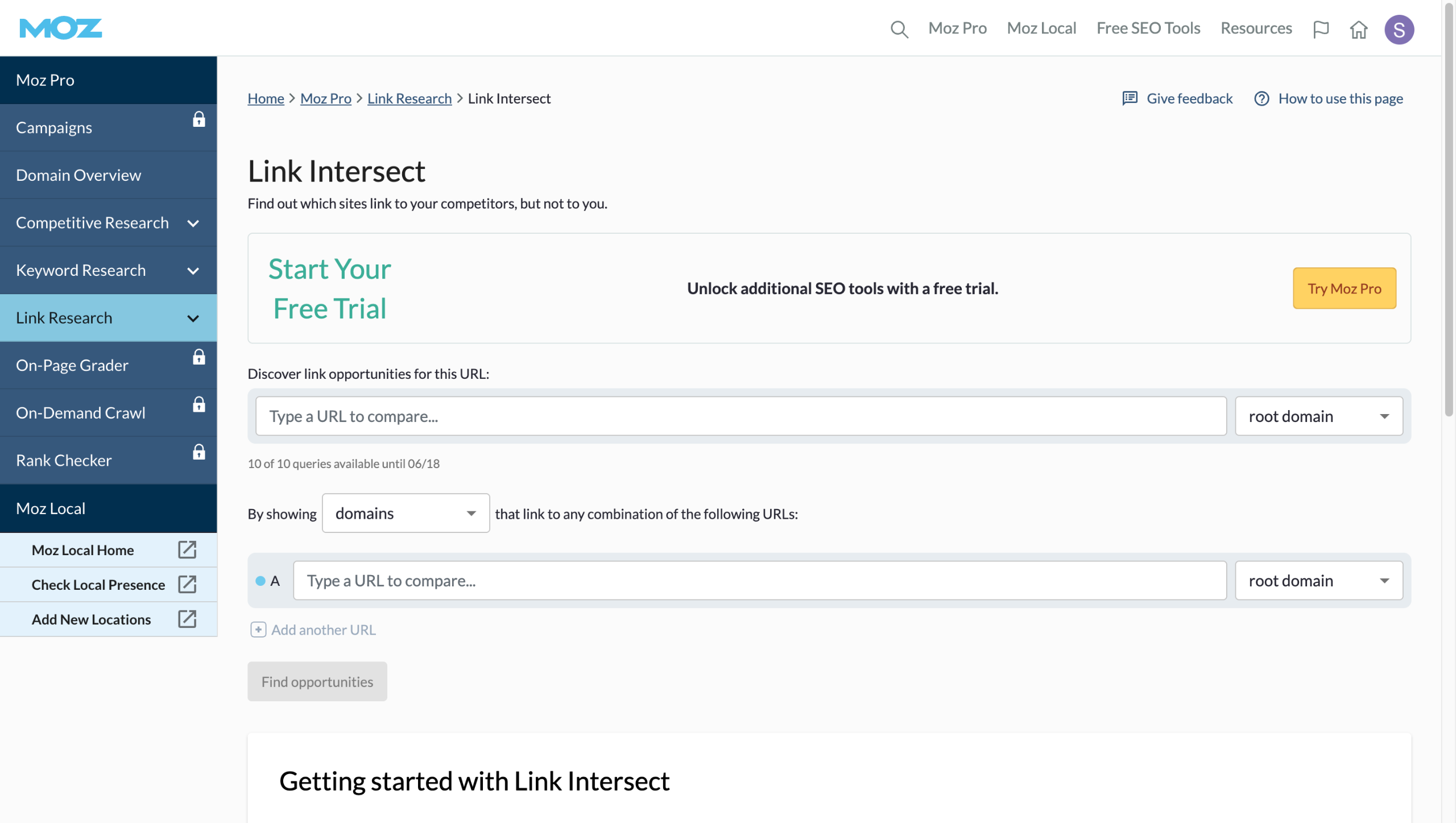
Task: Click the plus icon for Add another URL
Action: pos(258,630)
